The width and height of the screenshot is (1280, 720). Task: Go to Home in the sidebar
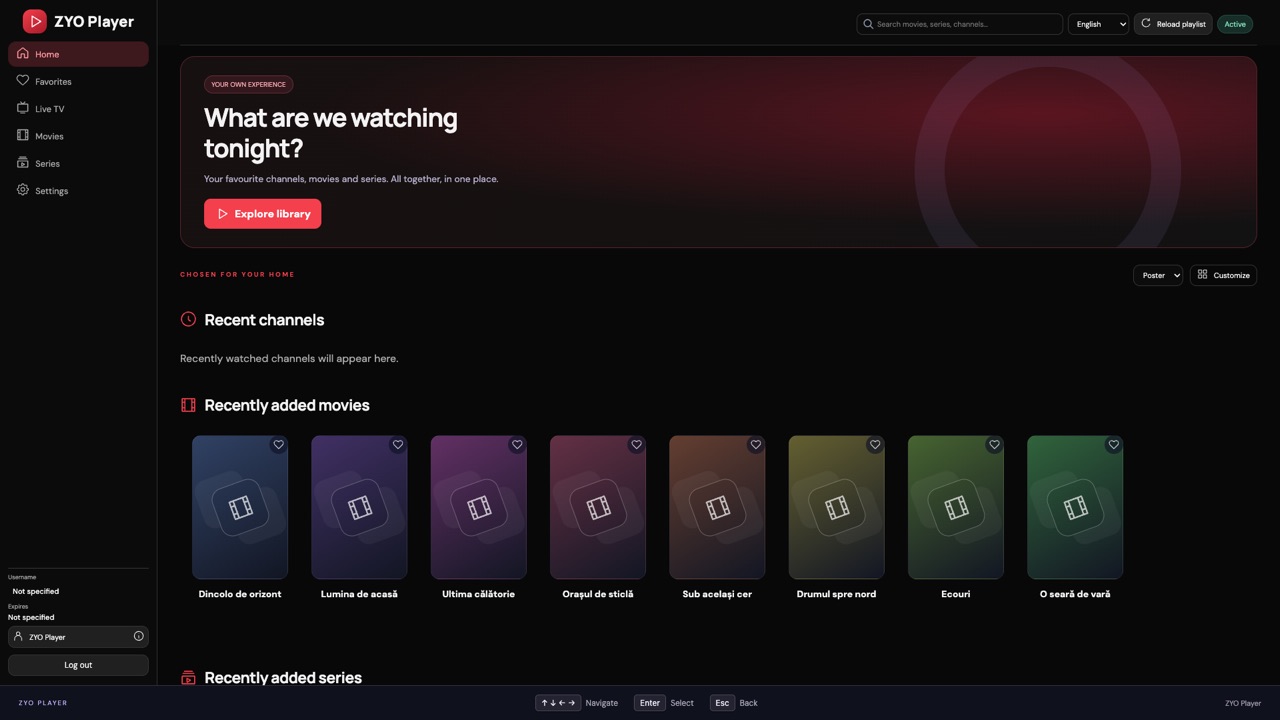coord(78,54)
